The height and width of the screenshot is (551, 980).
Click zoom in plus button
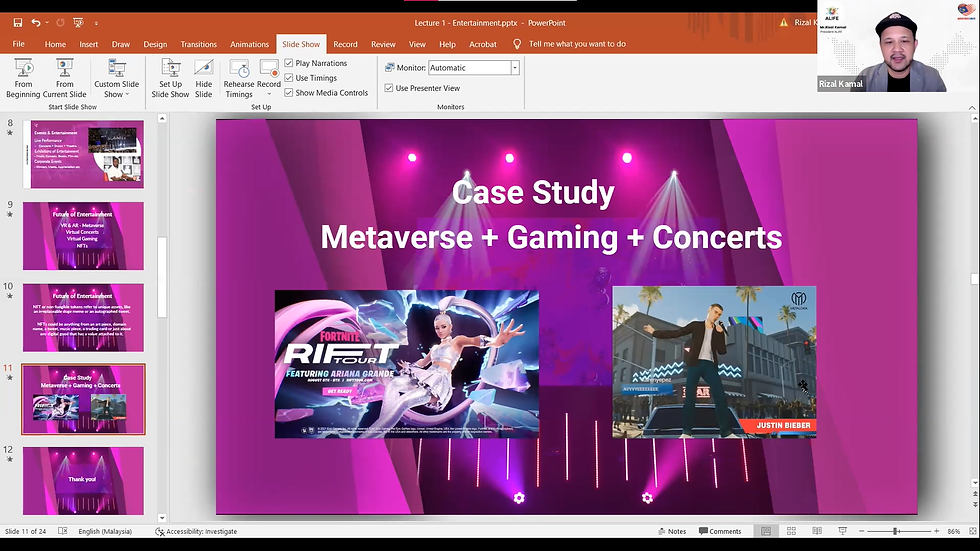point(936,531)
